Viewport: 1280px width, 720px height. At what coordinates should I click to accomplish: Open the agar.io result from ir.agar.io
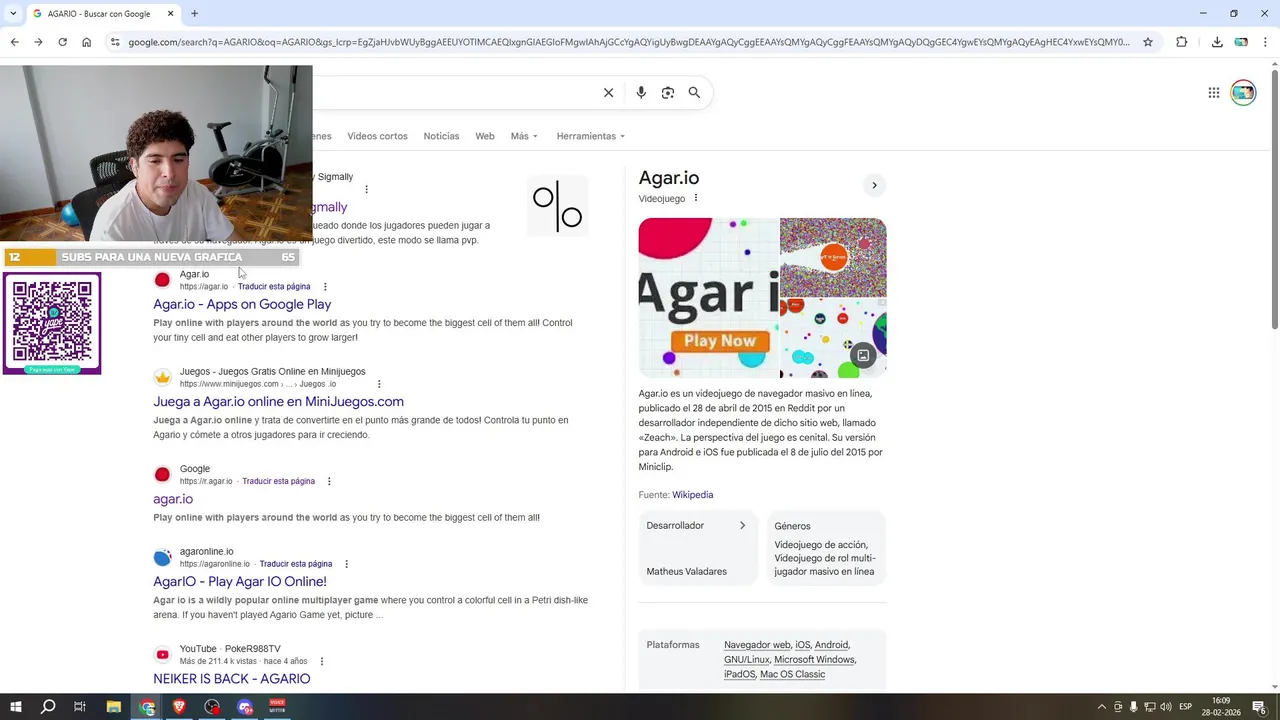click(x=173, y=499)
